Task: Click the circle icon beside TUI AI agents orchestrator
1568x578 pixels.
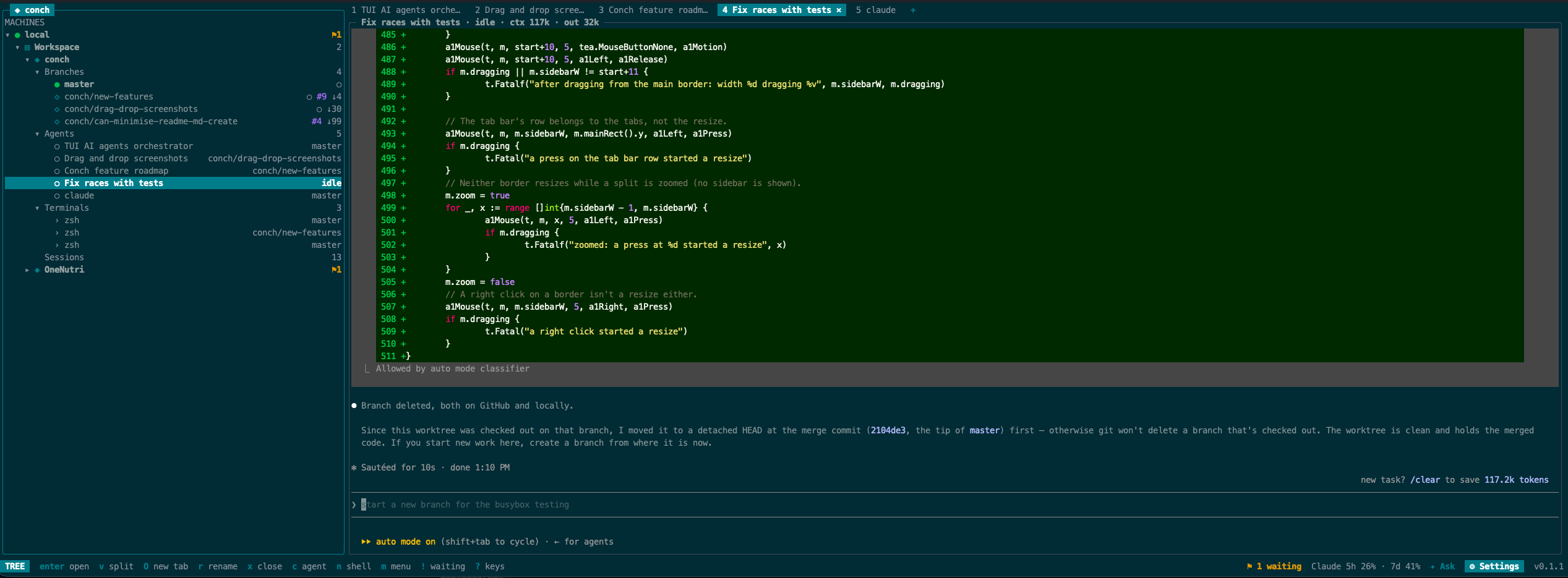Action: pos(57,146)
